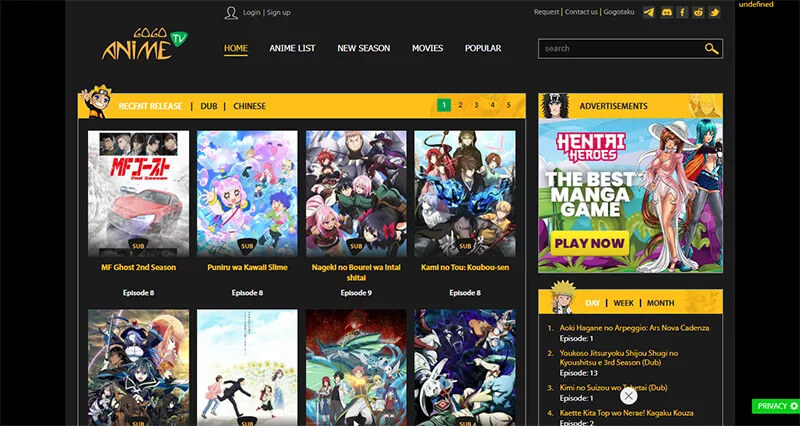Viewport: 800px width, 426px height.
Task: Select the Day ranking tab
Action: pyautogui.click(x=592, y=303)
